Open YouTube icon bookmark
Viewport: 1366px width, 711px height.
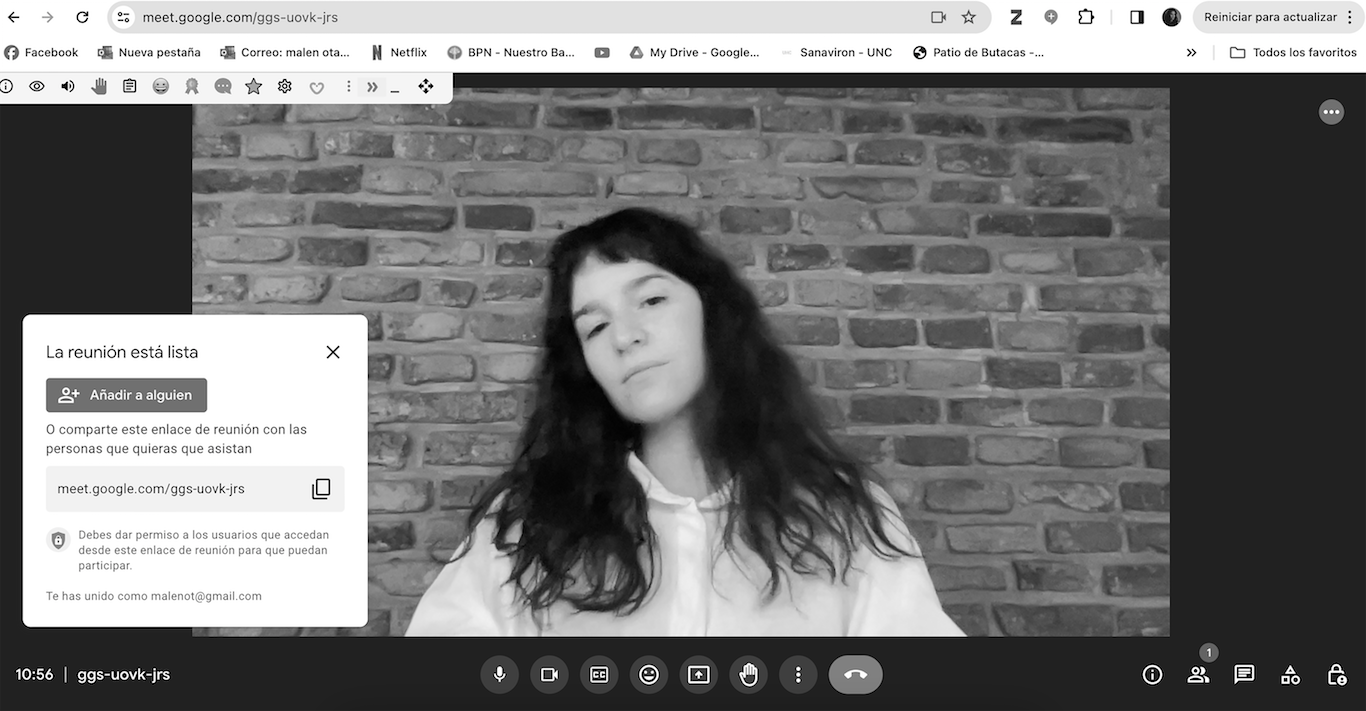tap(602, 52)
